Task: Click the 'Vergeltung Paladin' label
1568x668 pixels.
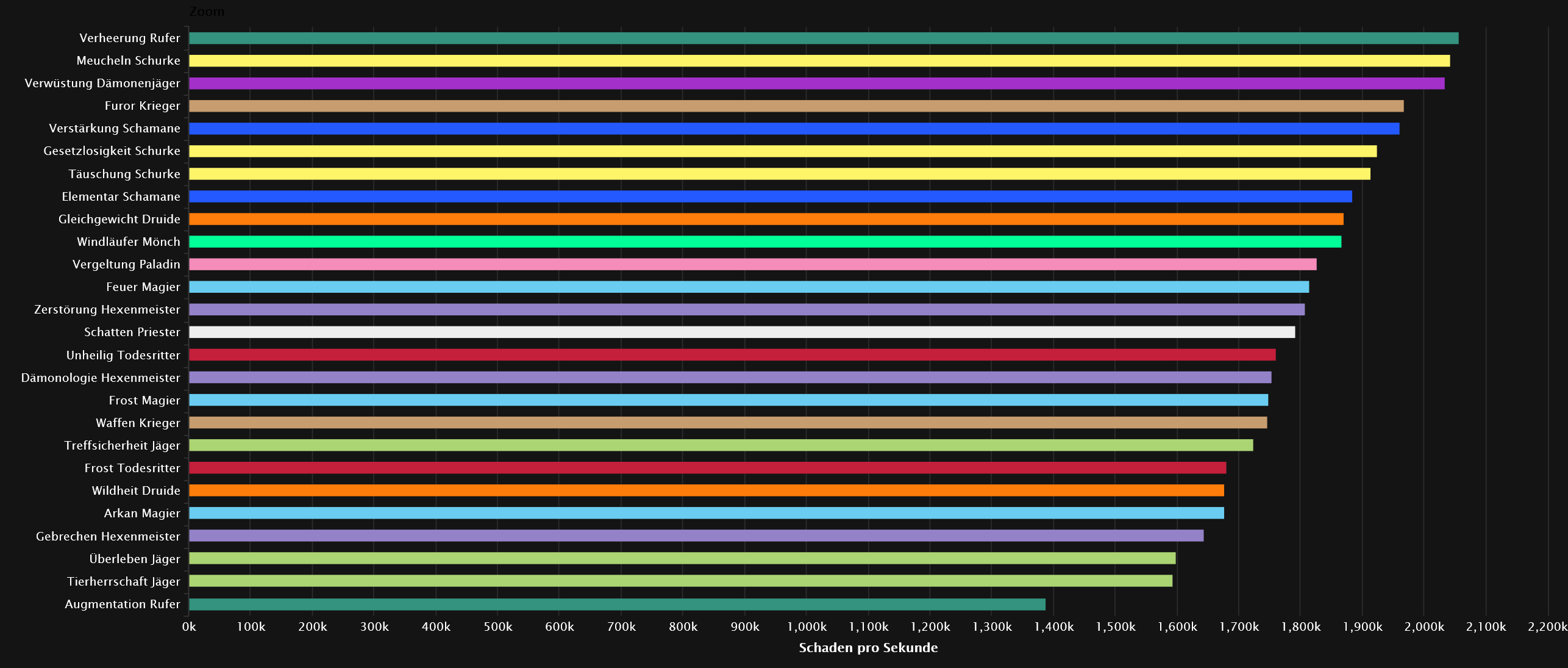Action: [126, 264]
